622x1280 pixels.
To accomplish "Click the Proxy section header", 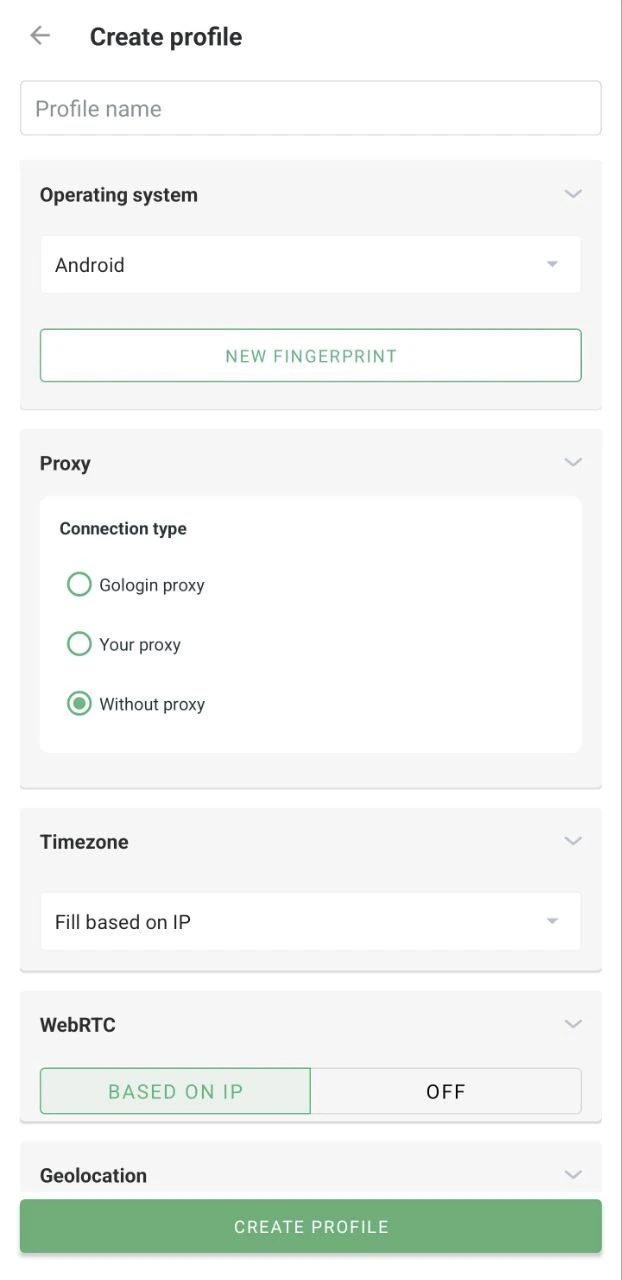I will [x=64, y=462].
